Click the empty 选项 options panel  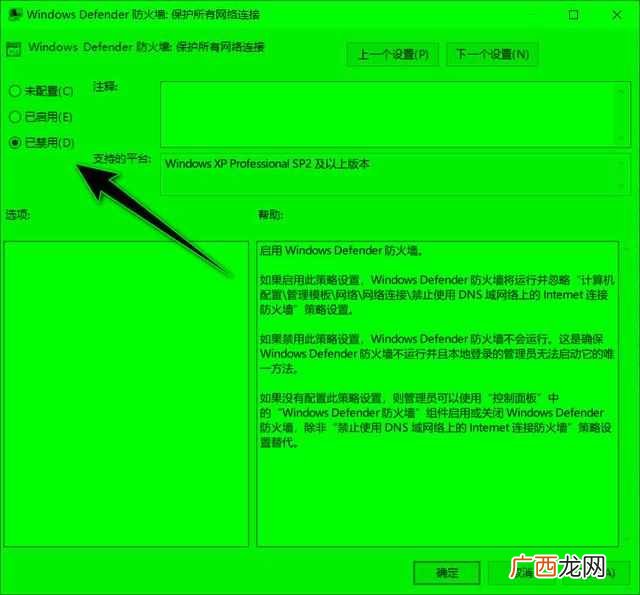coord(126,394)
